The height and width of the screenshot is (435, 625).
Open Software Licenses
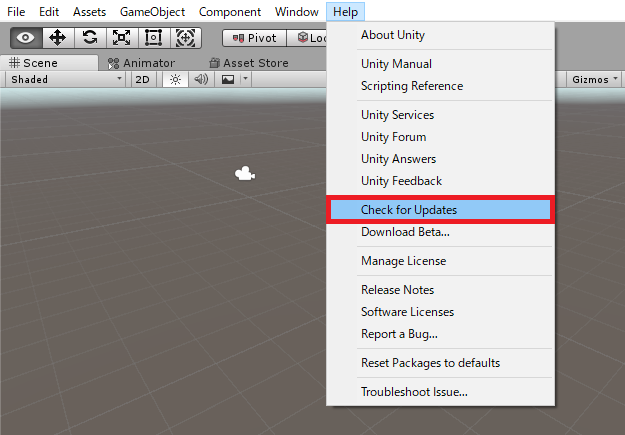coord(440,312)
